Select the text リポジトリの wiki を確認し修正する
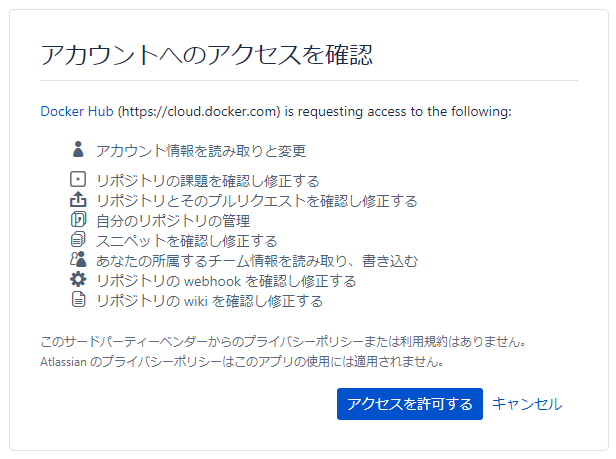Screen dimensions: 616x459 210,301
